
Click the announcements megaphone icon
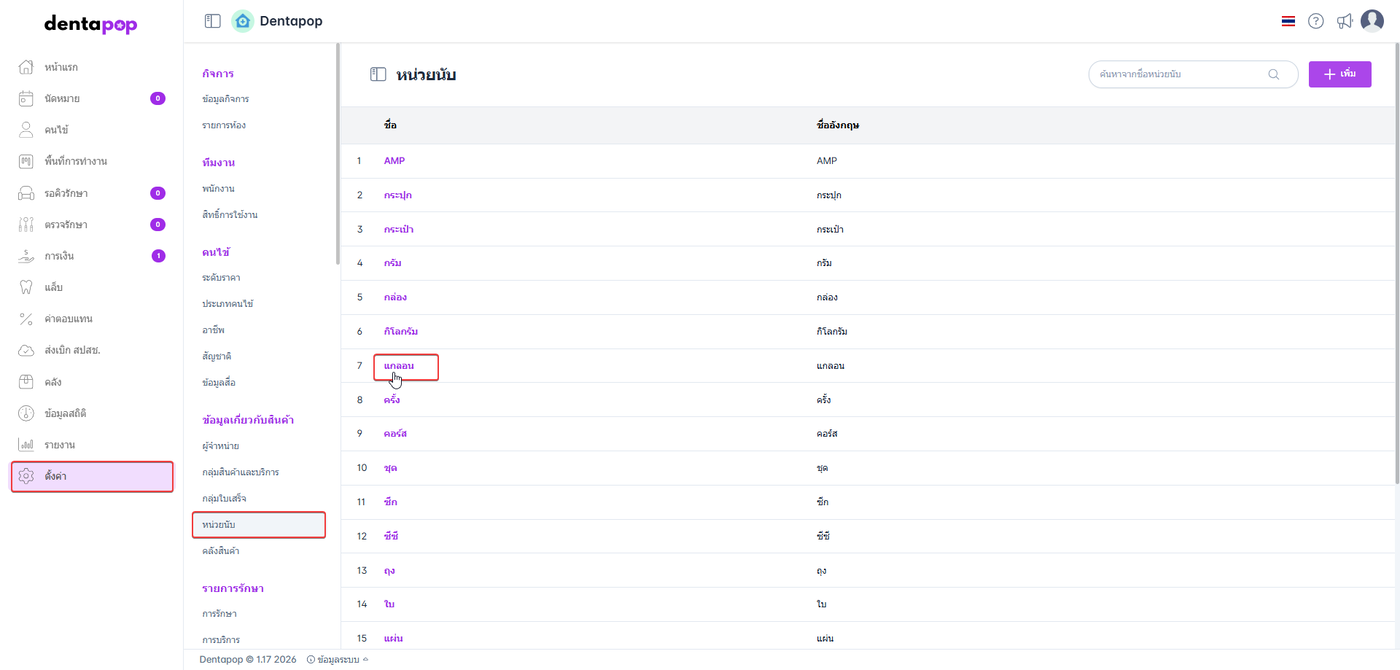1345,21
